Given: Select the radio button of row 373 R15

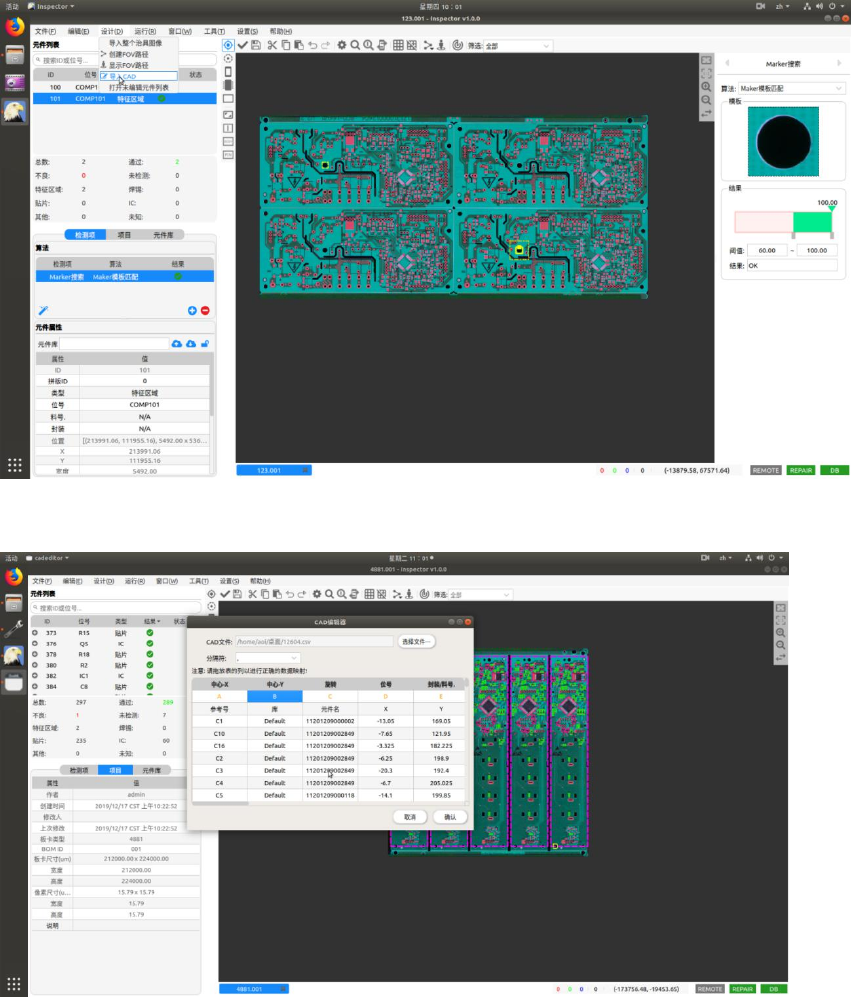Looking at the screenshot, I should (35, 633).
